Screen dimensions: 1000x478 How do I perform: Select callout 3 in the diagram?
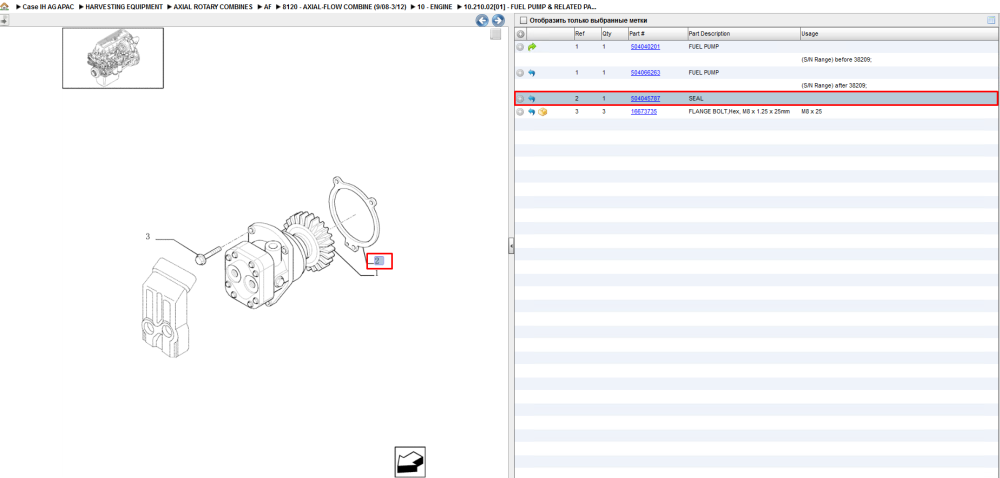pyautogui.click(x=147, y=236)
